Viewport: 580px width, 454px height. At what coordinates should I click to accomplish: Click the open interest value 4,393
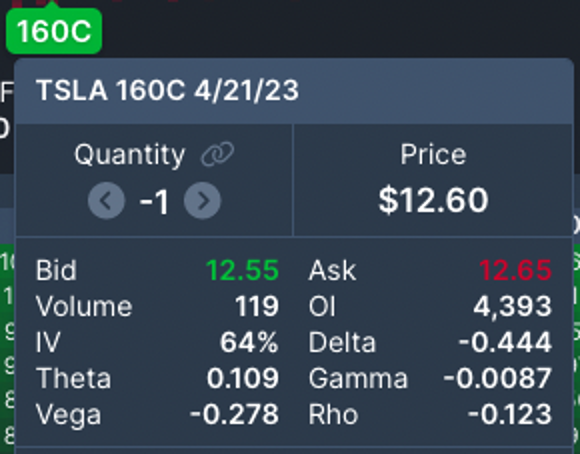pyautogui.click(x=513, y=306)
